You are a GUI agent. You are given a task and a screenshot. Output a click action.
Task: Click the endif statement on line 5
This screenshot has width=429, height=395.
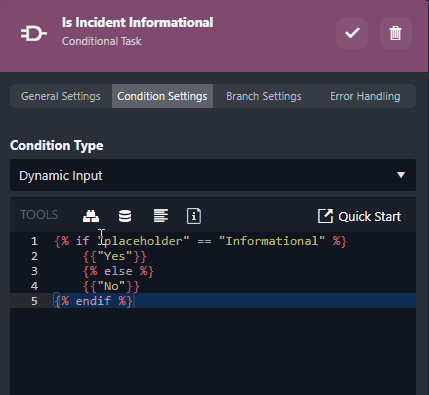[x=94, y=301]
